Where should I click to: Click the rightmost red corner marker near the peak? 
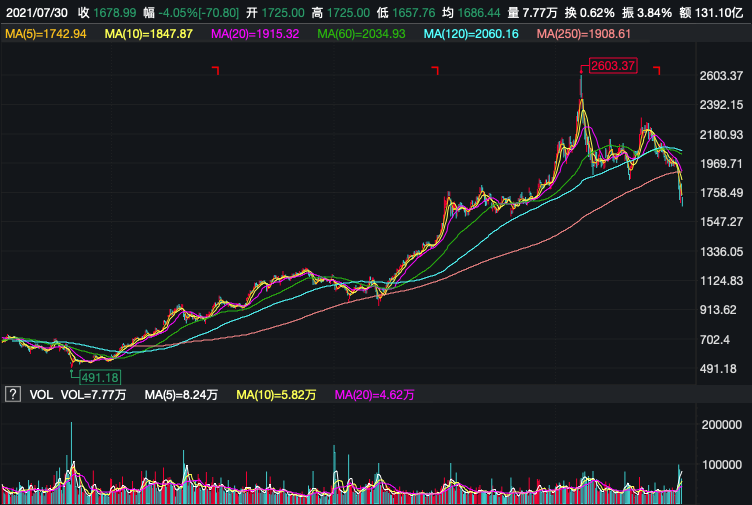658,70
